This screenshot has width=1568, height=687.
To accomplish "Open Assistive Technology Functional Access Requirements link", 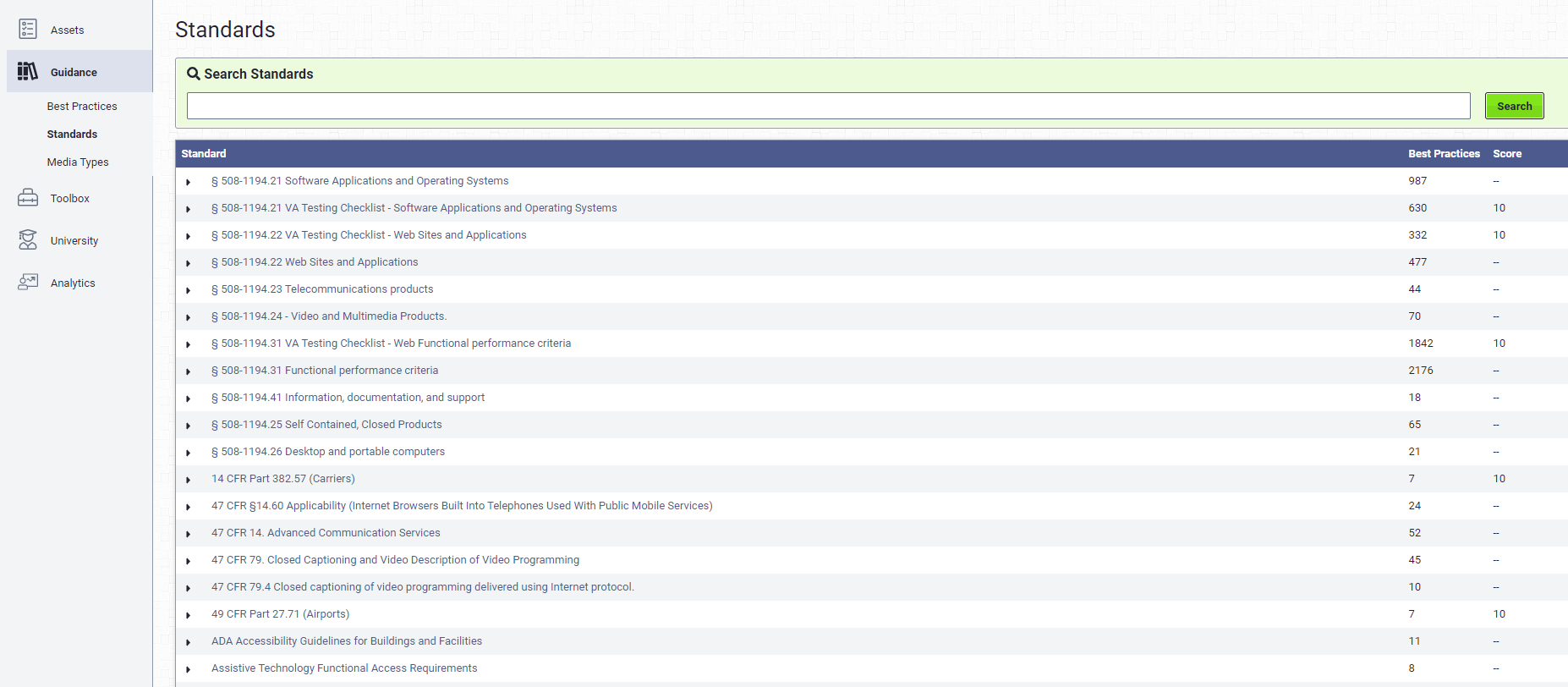I will point(344,668).
